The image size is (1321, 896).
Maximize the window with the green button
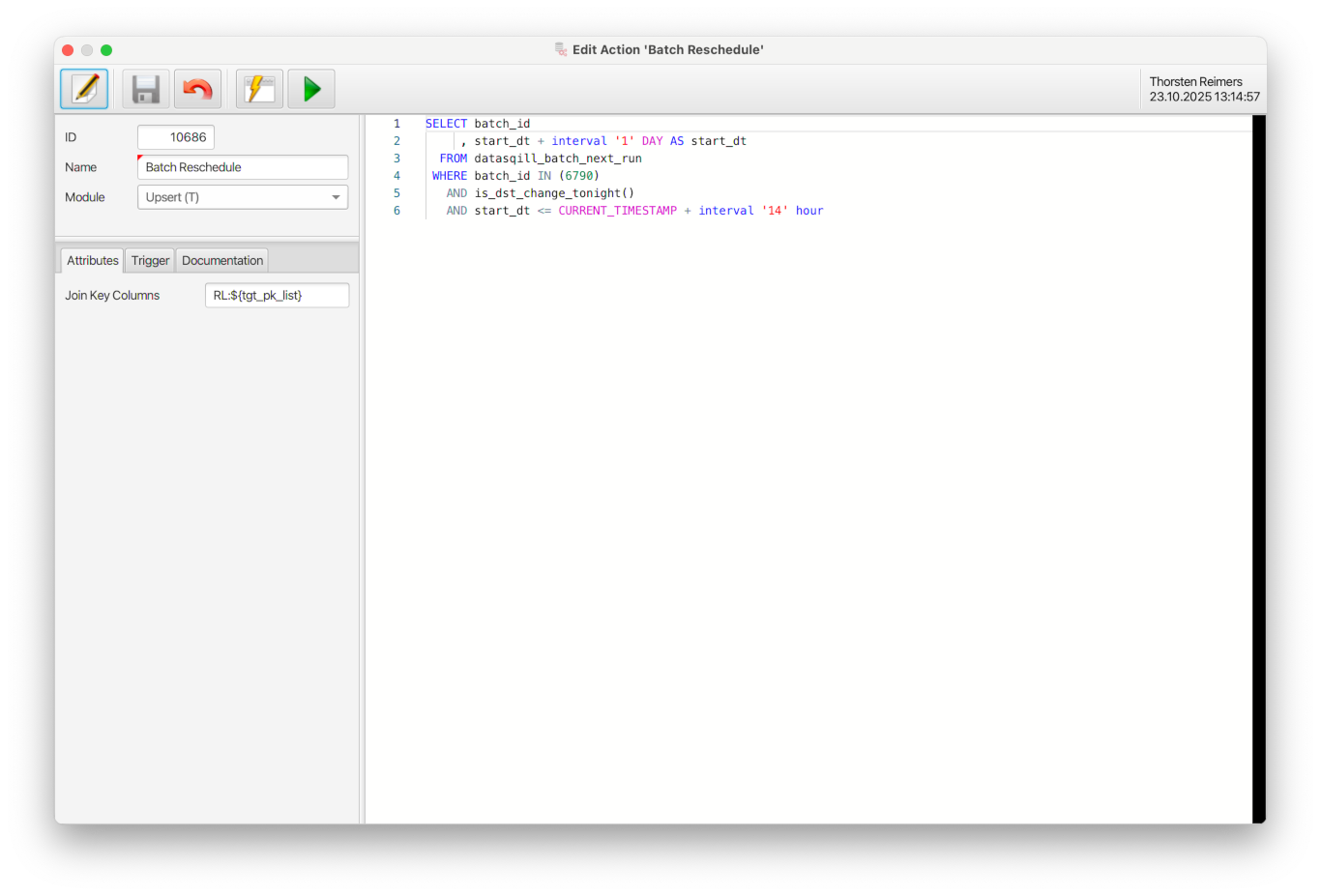coord(106,50)
